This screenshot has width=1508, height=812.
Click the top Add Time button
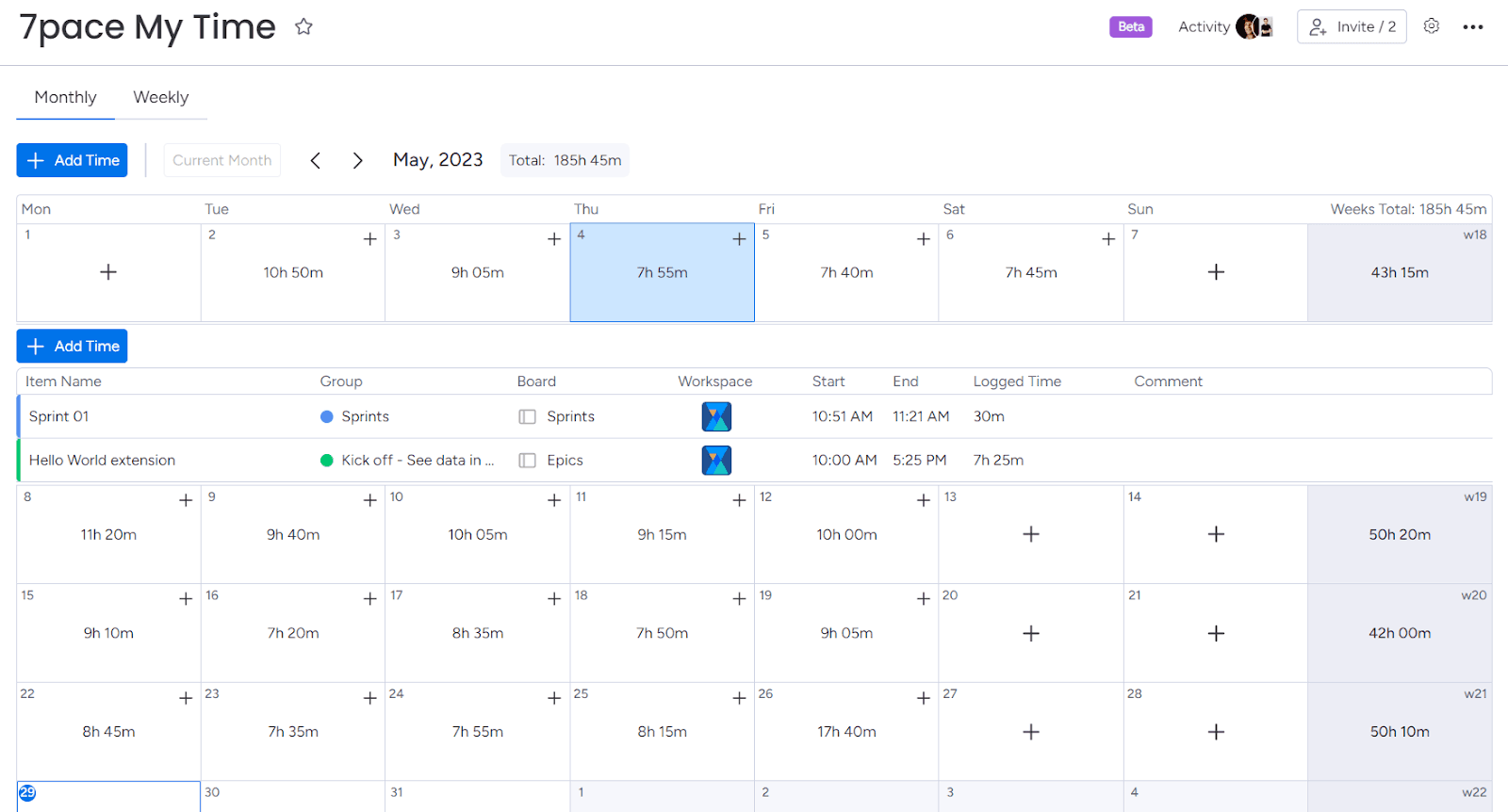pos(72,160)
